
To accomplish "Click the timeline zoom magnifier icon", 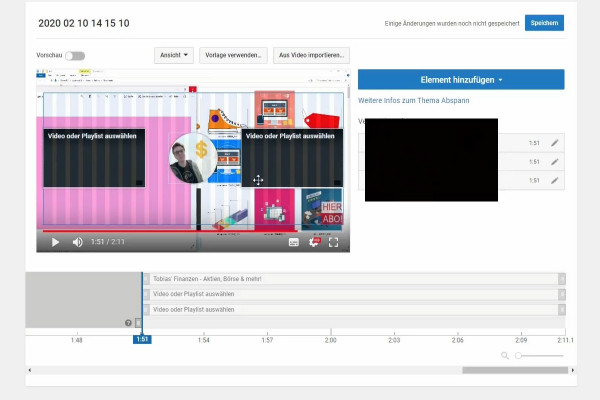I will coord(505,356).
